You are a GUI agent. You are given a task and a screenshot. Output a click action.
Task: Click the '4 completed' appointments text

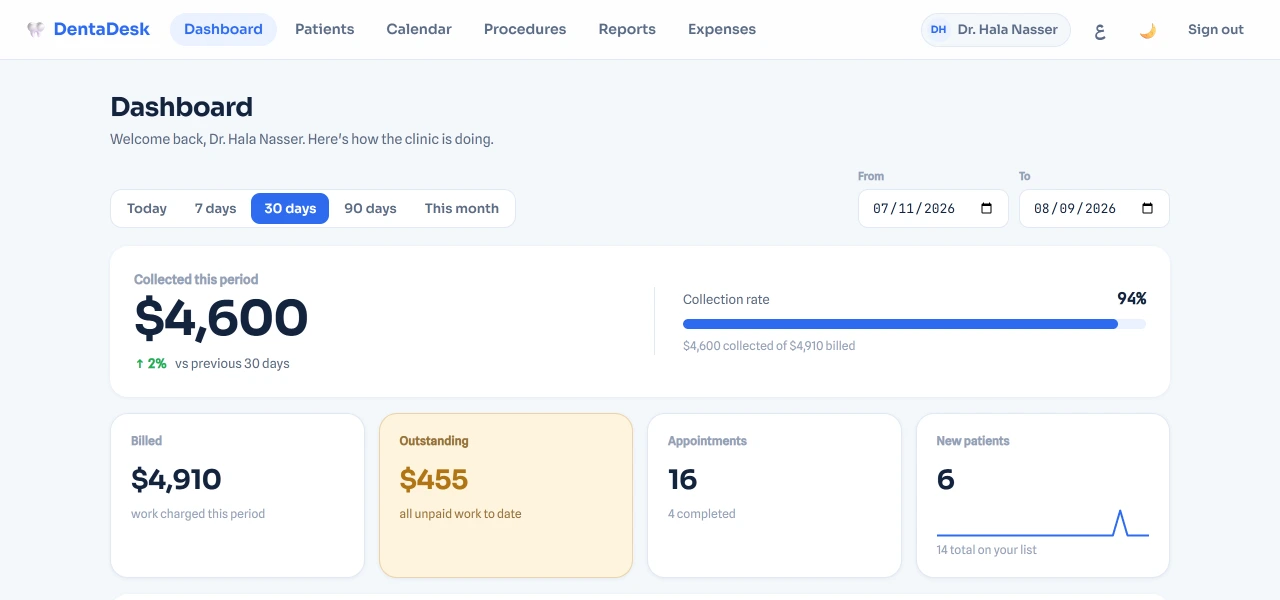[x=702, y=514]
